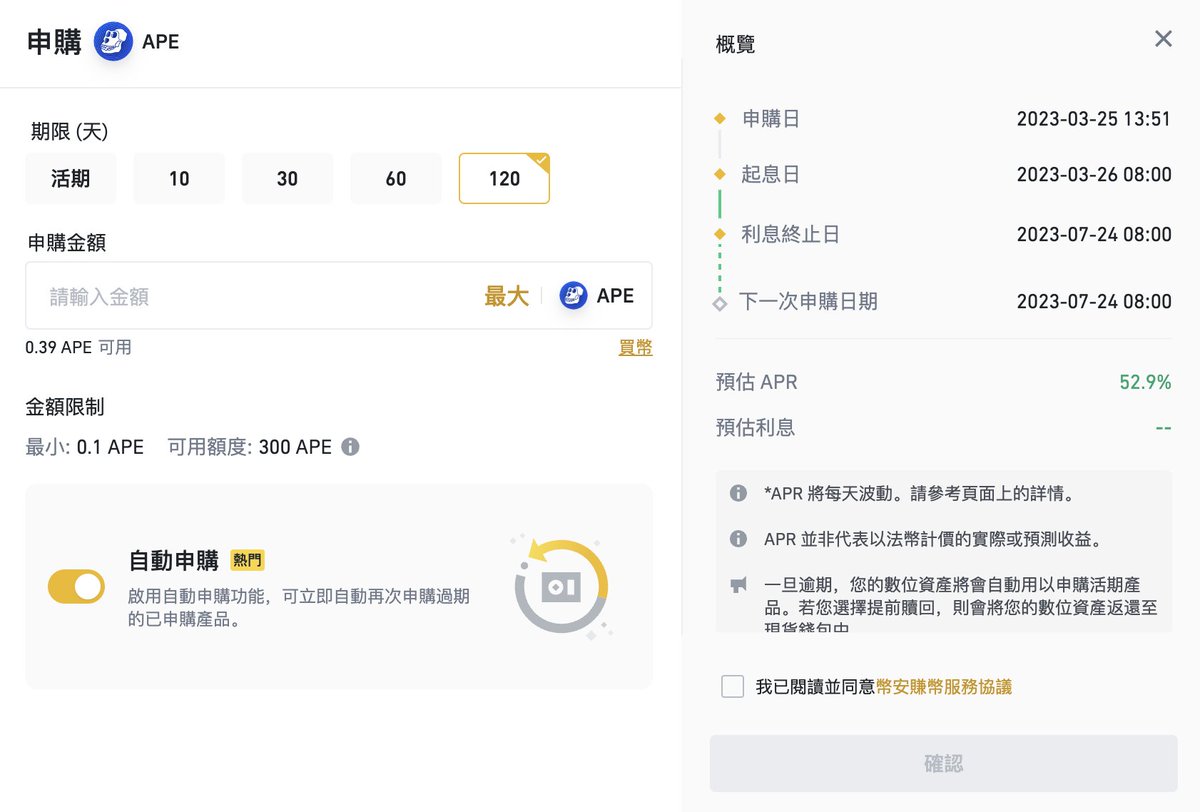Click the 利息終止日 date value
1200x812 pixels.
[x=1094, y=235]
